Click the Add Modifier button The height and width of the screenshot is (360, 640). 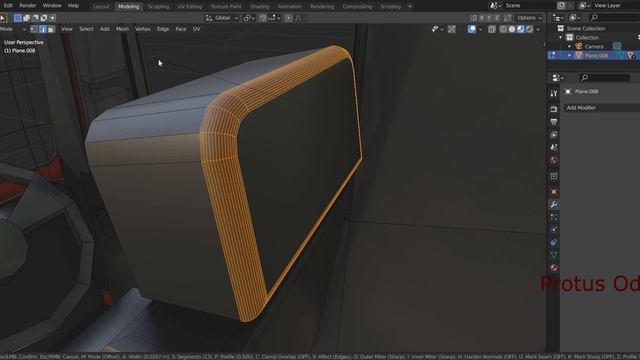coord(602,108)
